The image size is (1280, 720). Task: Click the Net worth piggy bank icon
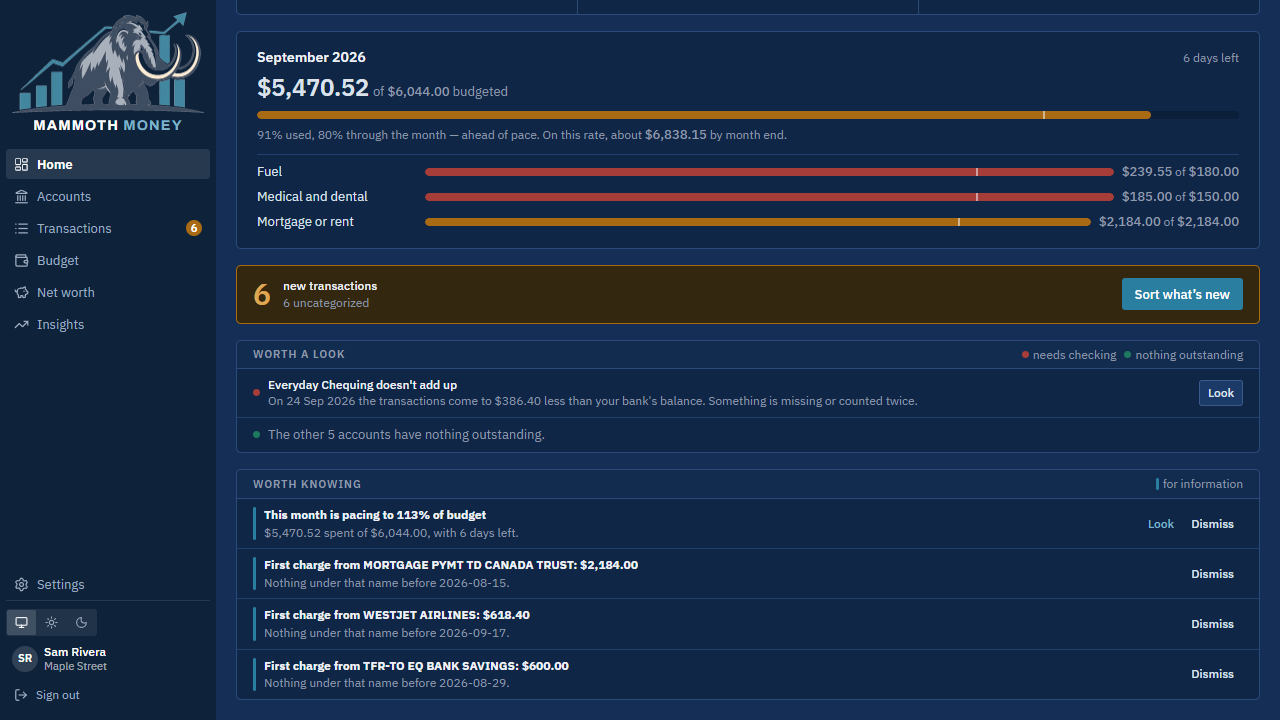21,292
